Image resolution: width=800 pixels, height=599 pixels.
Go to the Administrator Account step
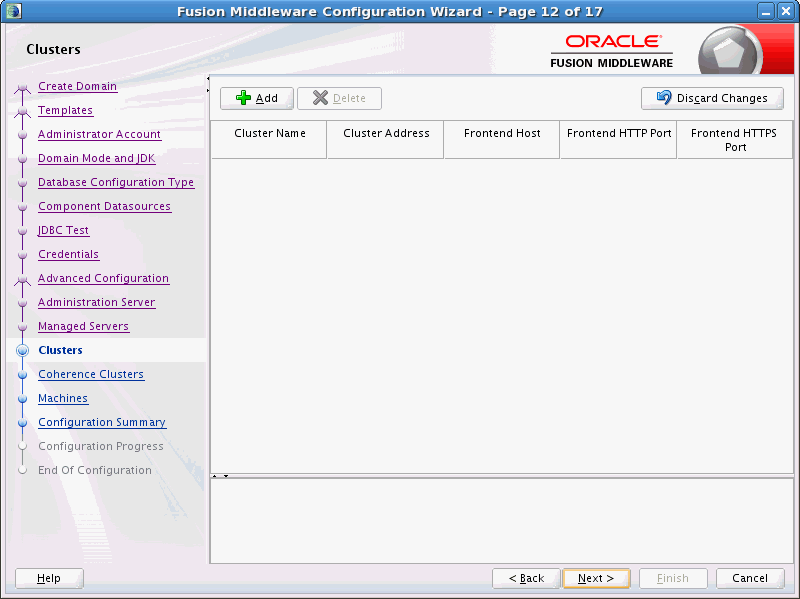pyautogui.click(x=99, y=134)
